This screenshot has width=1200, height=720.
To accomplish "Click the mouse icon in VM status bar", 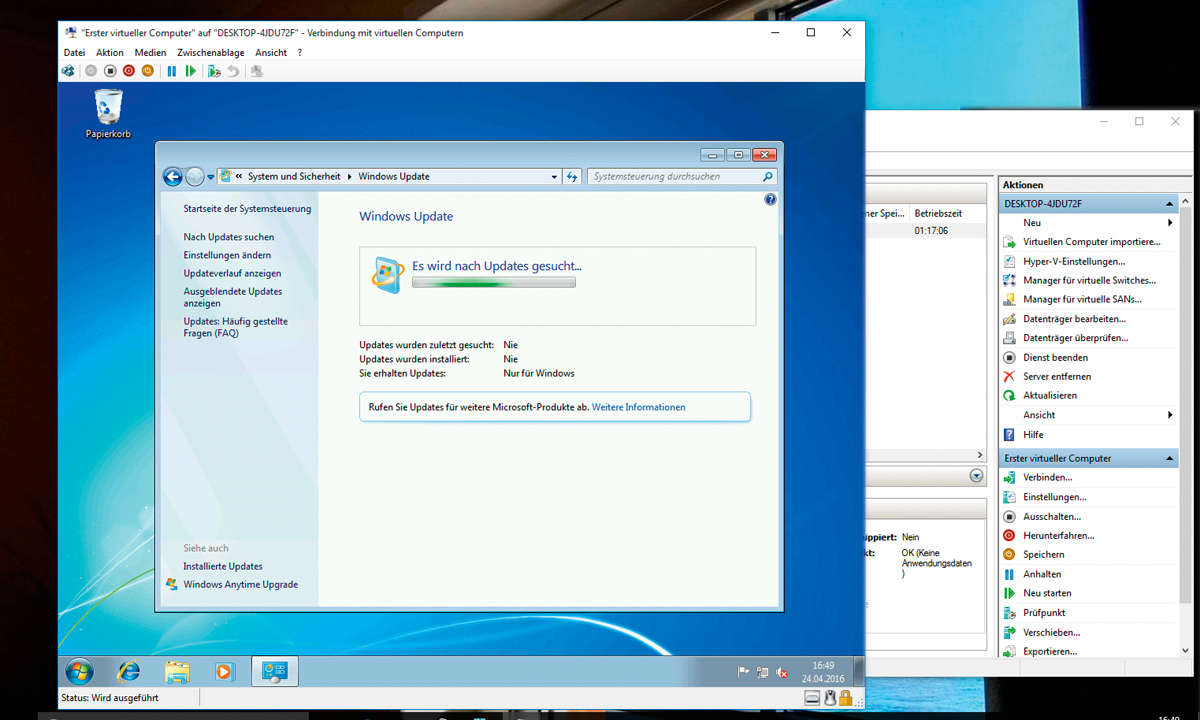I will pos(830,698).
